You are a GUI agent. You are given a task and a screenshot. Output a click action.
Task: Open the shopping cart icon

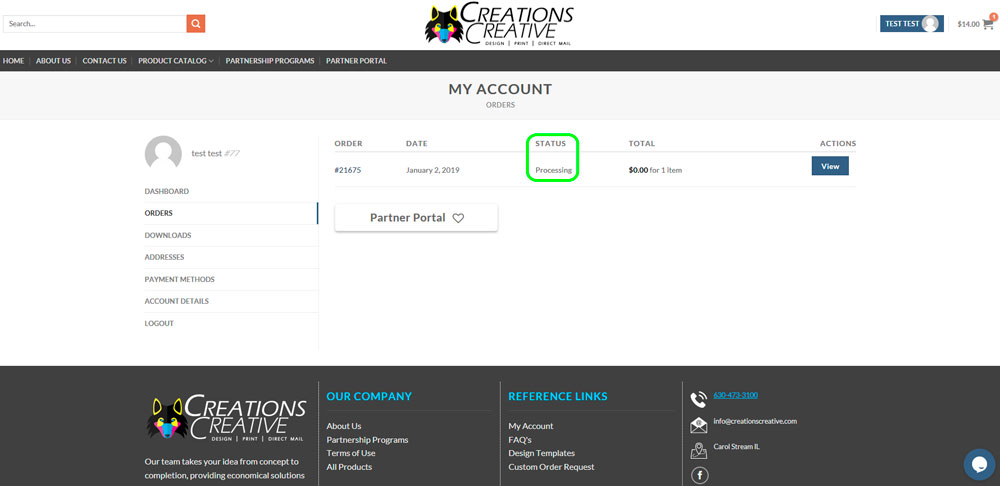[x=988, y=24]
